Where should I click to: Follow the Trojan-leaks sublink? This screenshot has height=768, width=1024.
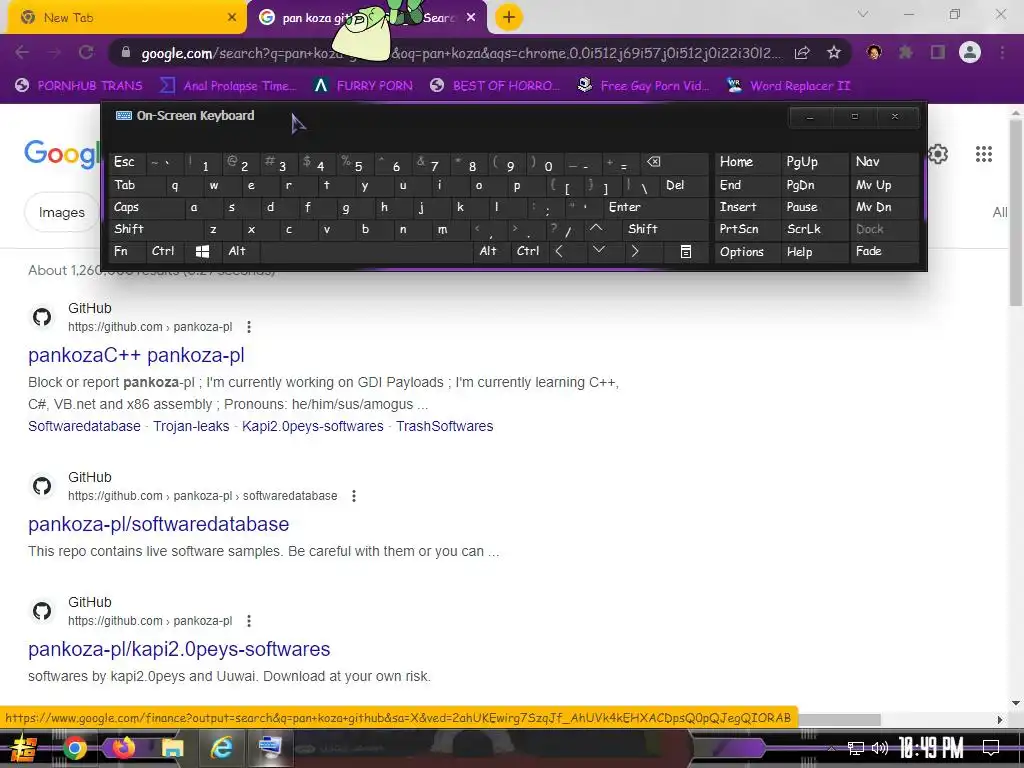click(191, 426)
